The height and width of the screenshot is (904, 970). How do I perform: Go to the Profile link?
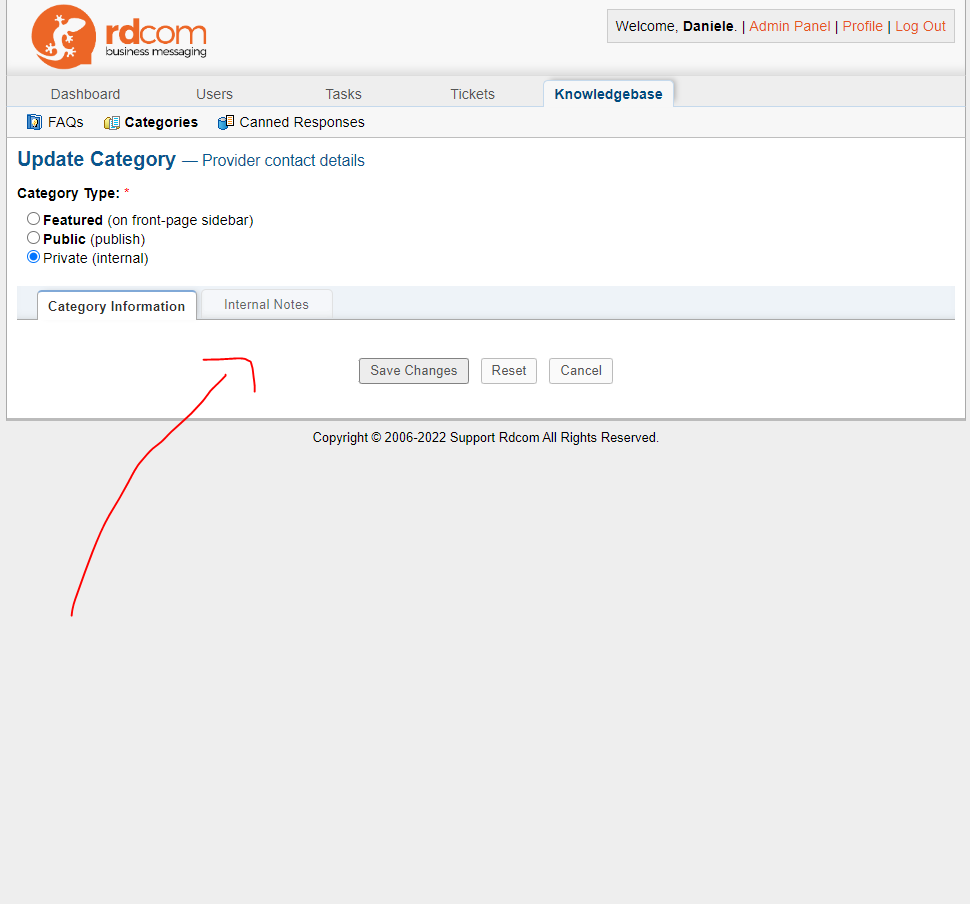862,26
